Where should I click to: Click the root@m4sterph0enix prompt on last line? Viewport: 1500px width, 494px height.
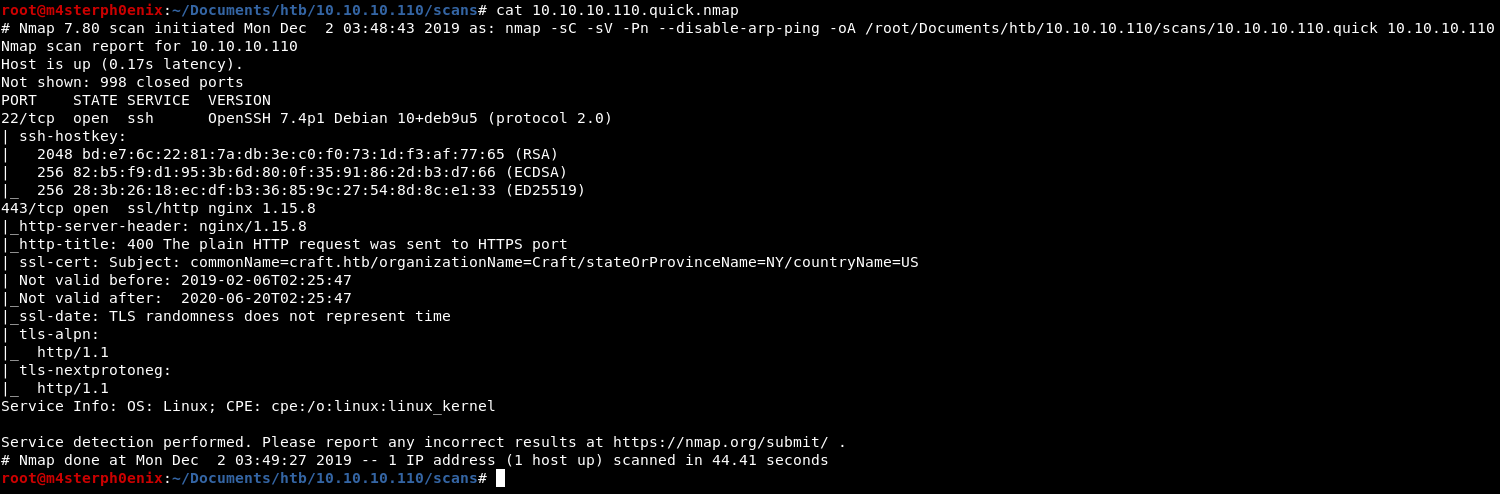coord(82,478)
